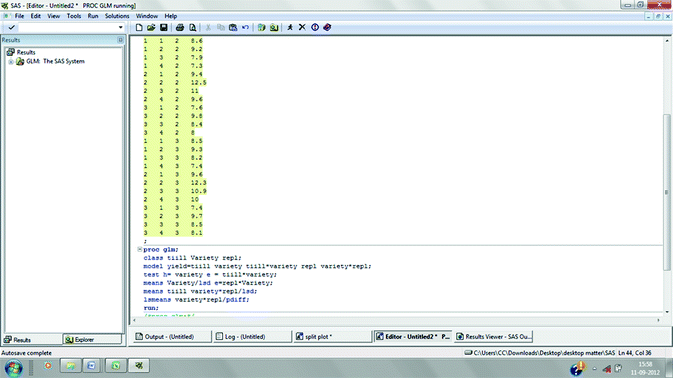Select the Editor - Untitled2 window tab
673x378 pixels.
pos(413,337)
